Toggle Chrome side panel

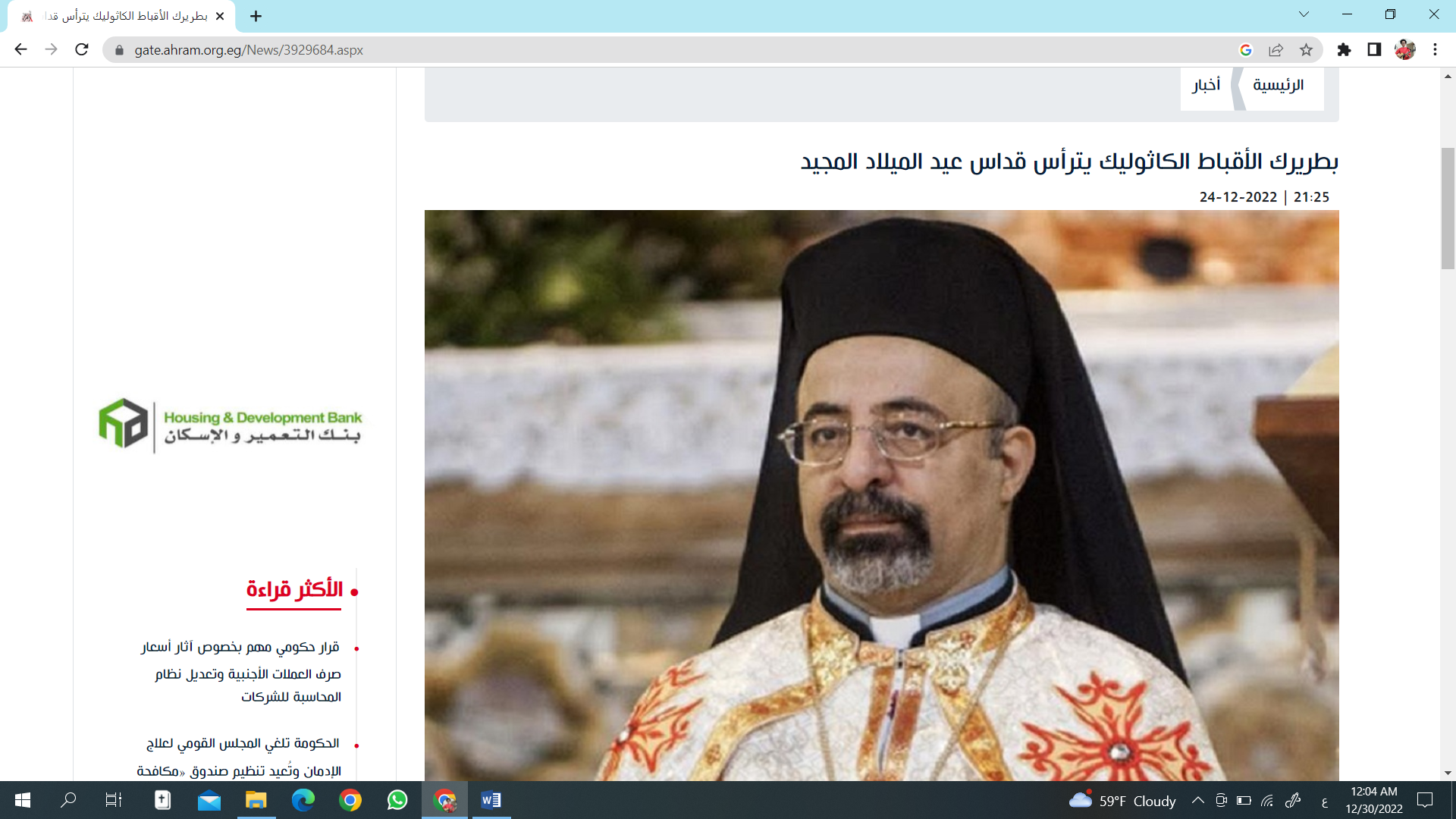coord(1374,50)
